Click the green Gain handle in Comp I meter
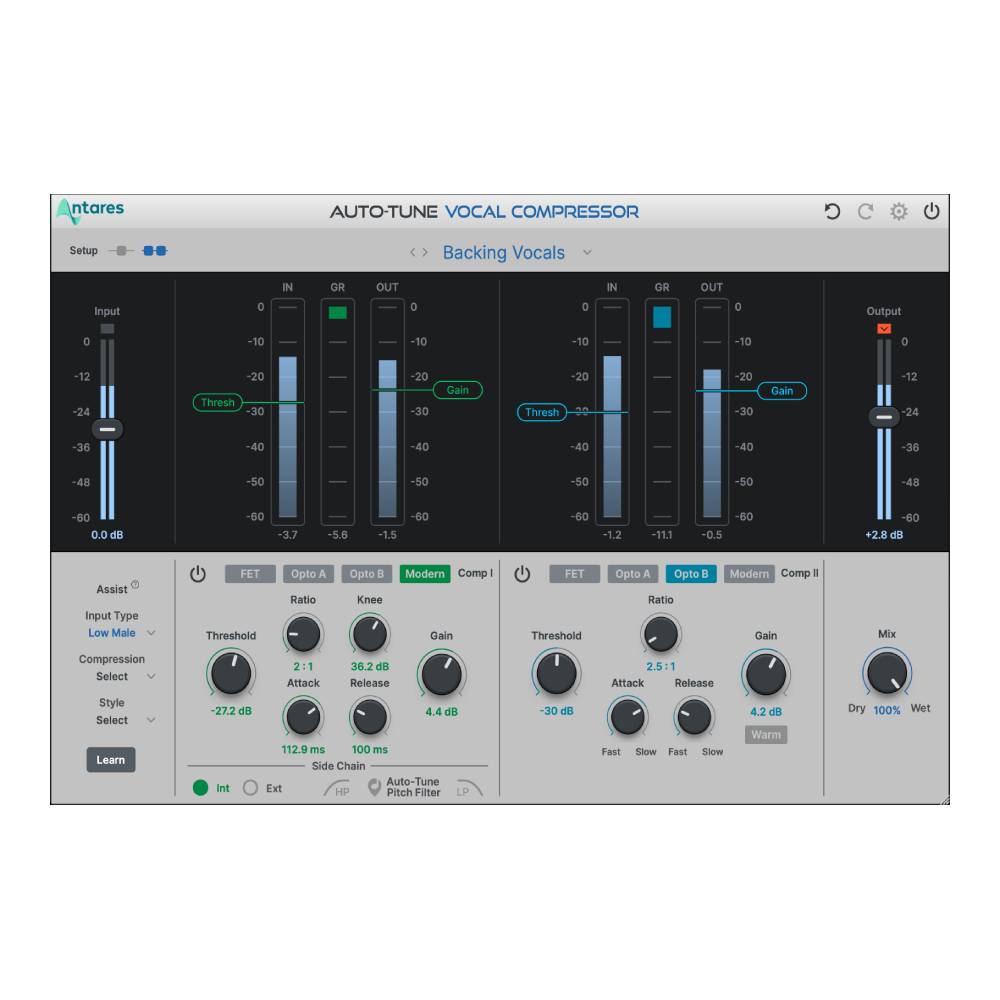1000x1000 pixels. 458,390
